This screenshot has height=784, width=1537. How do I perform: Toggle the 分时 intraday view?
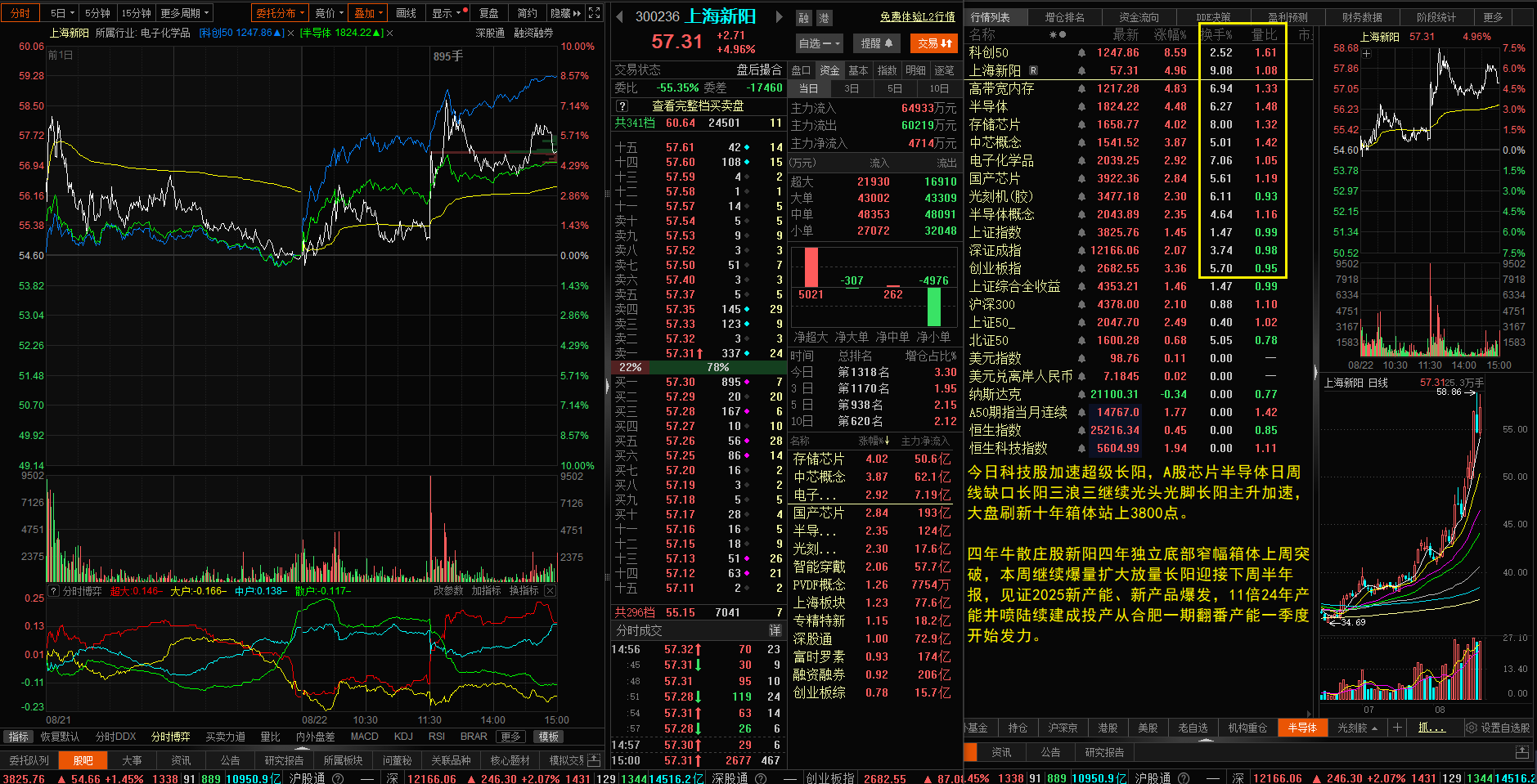20,13
